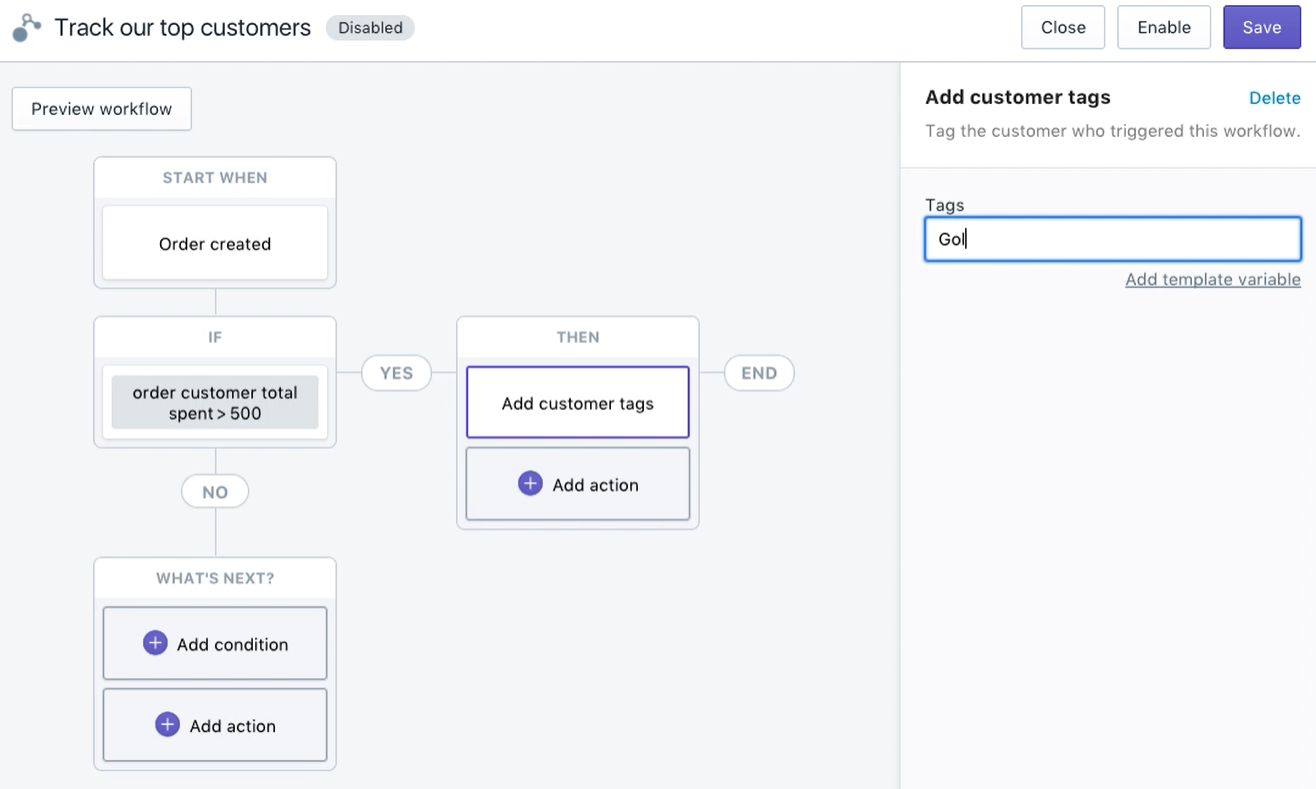Viewport: 1316px width, 789px height.
Task: Click plus icon beside Add condition
Action: point(155,643)
